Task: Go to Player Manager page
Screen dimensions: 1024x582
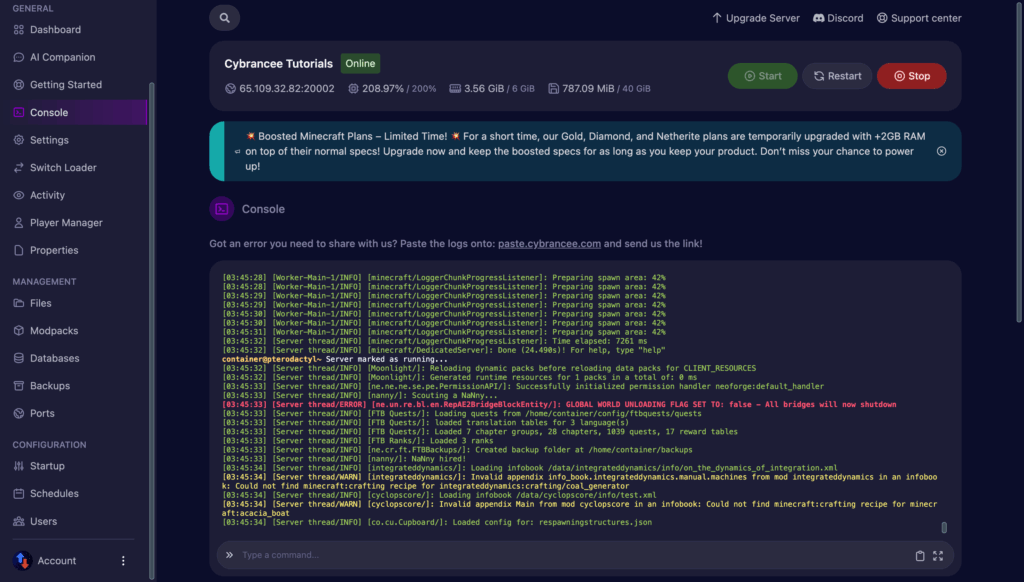Action: [66, 222]
